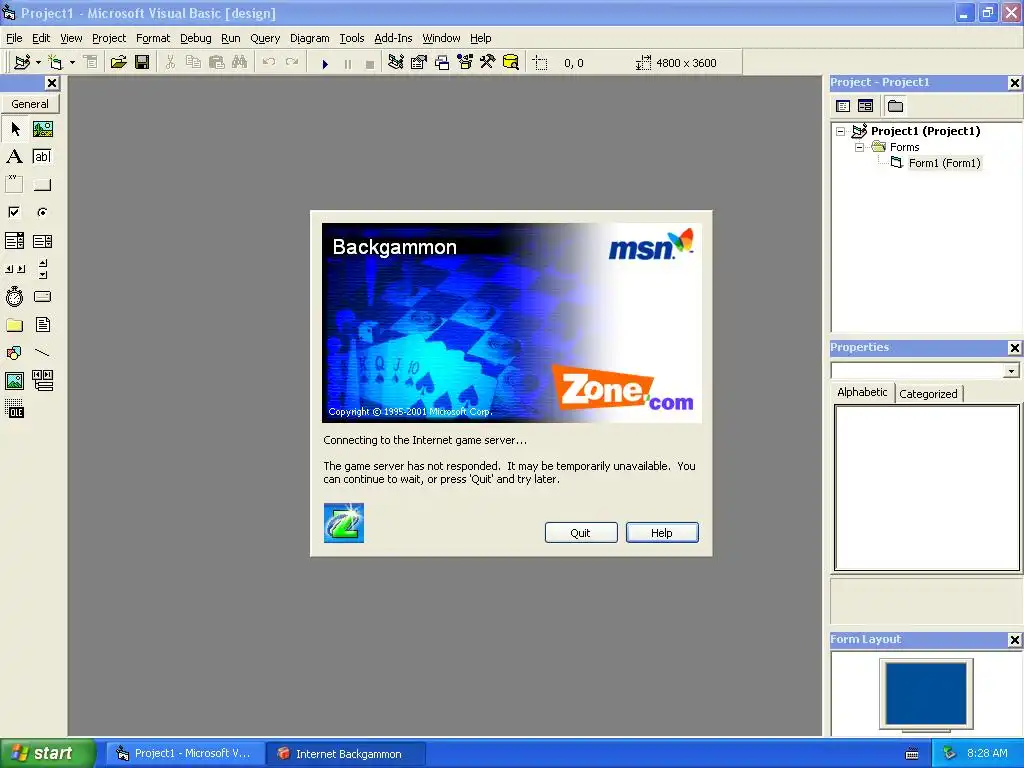
Task: Click the Break pause toolbar button
Action: pyautogui.click(x=347, y=64)
